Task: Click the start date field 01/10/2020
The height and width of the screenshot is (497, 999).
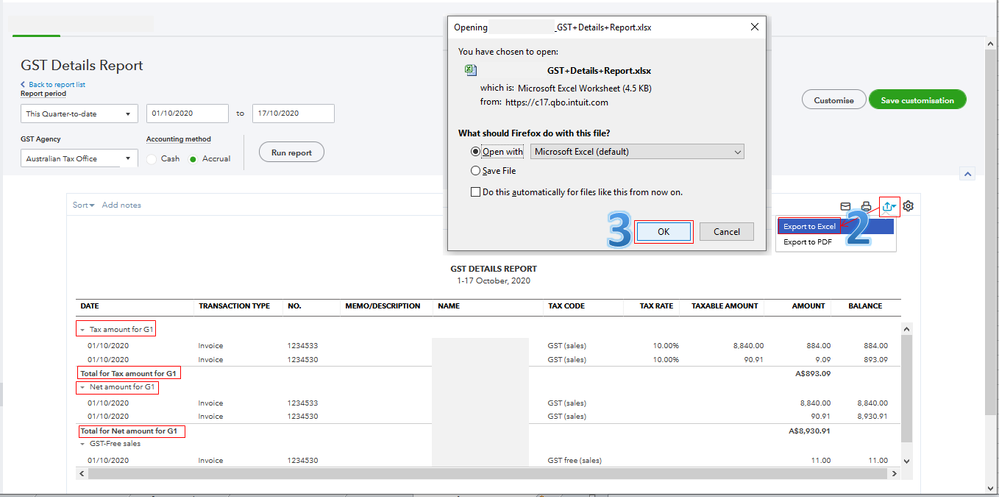Action: 187,113
